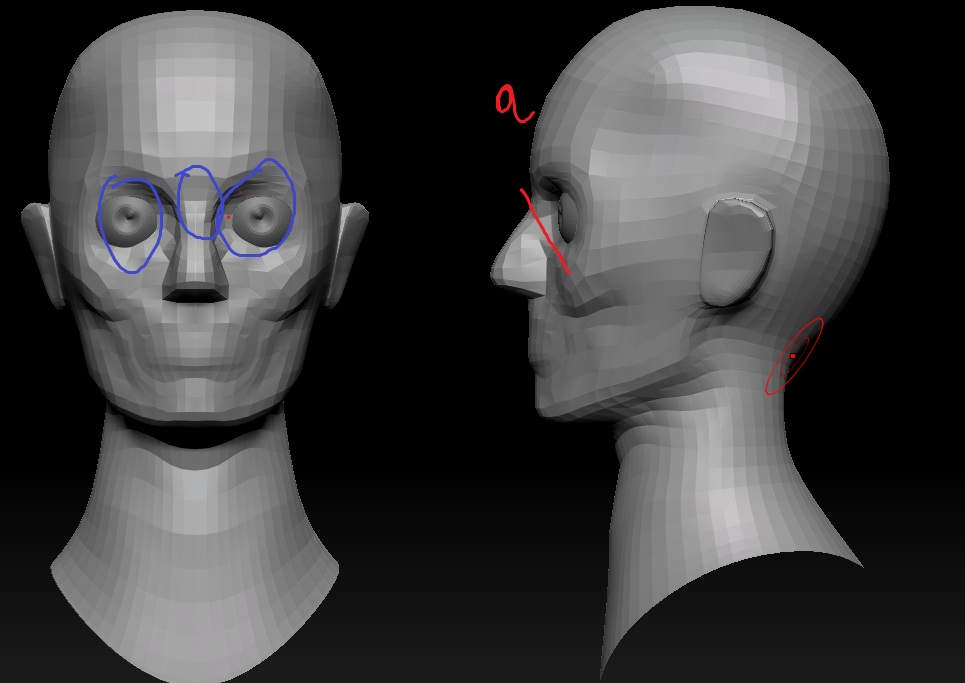Click the nose tip on front-view head
Image resolution: width=965 pixels, height=683 pixels.
(x=196, y=288)
